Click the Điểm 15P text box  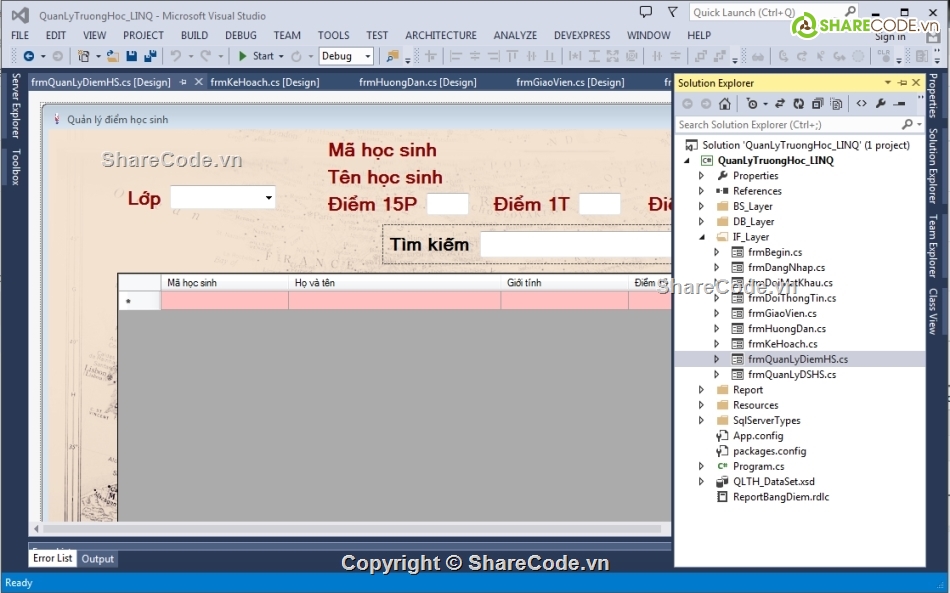447,204
